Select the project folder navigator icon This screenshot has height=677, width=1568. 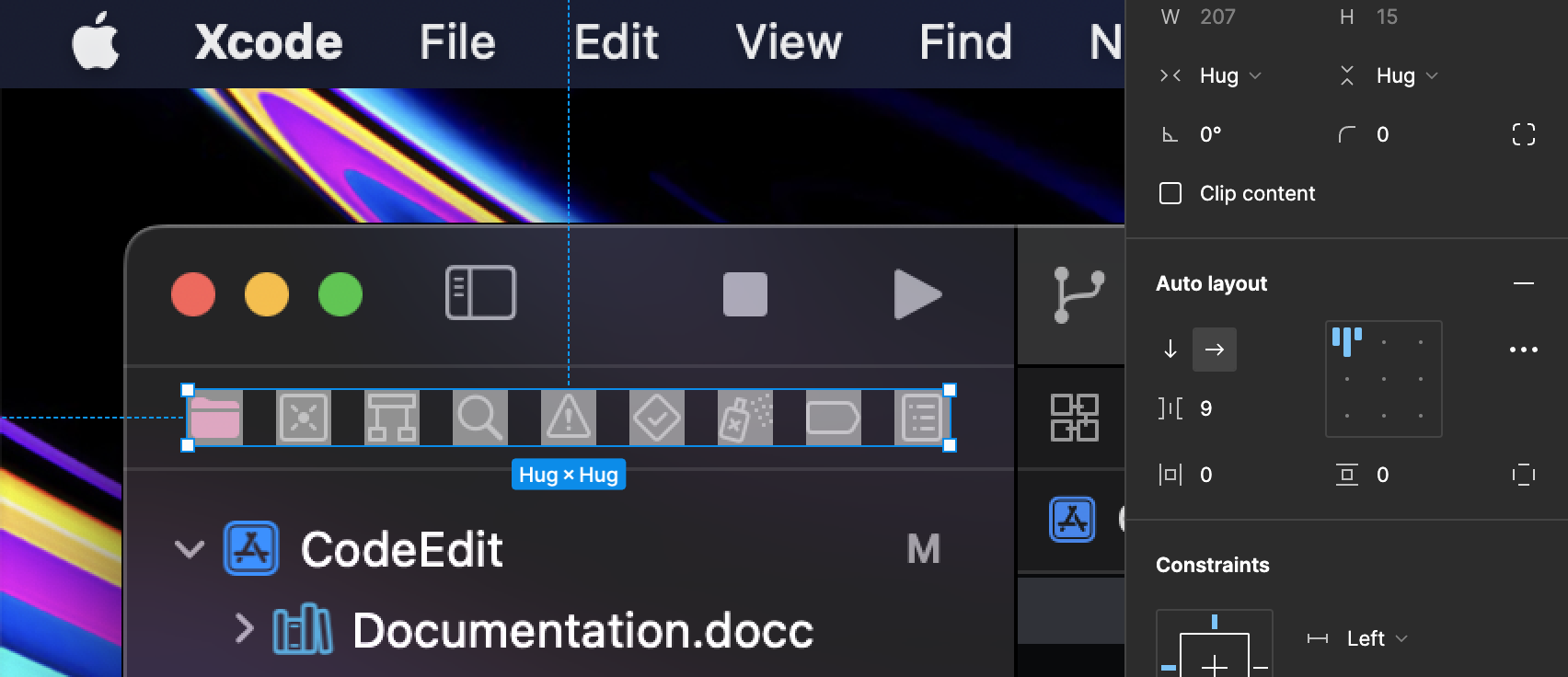(x=215, y=418)
